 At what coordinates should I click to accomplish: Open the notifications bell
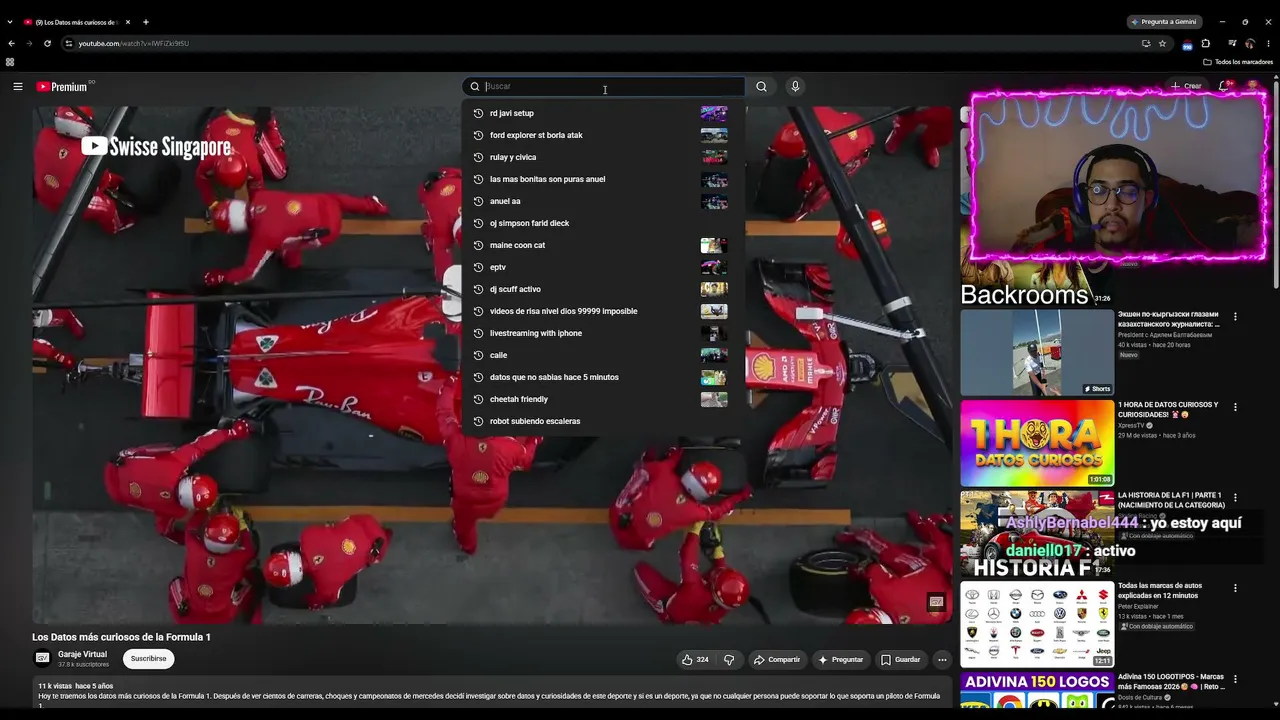pos(1223,86)
